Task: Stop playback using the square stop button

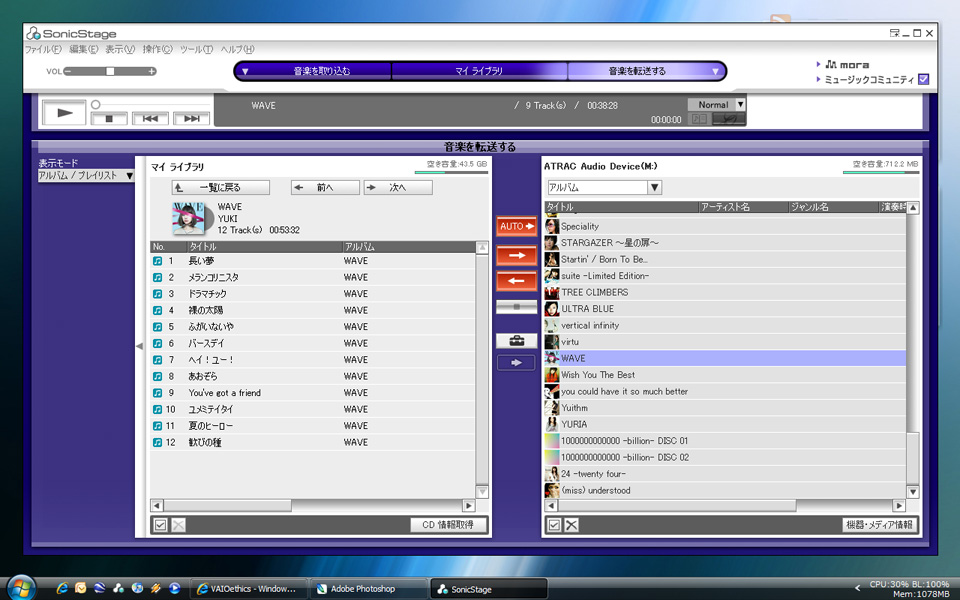Action: coord(109,119)
